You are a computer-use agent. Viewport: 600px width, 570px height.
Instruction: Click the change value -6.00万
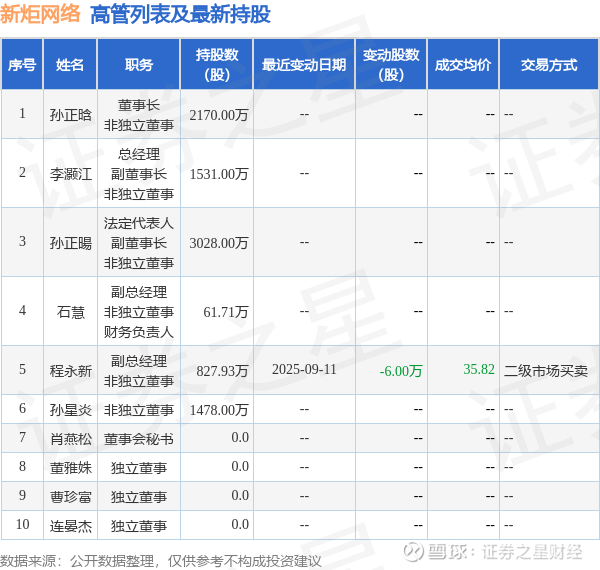pyautogui.click(x=401, y=371)
